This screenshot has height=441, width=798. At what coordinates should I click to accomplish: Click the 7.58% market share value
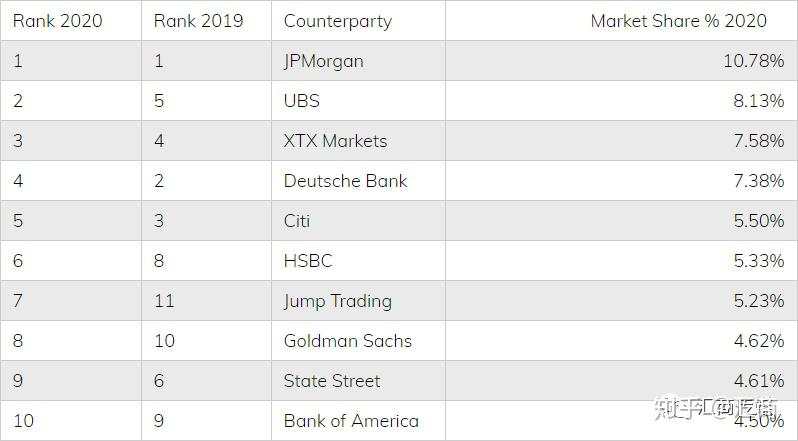point(759,141)
